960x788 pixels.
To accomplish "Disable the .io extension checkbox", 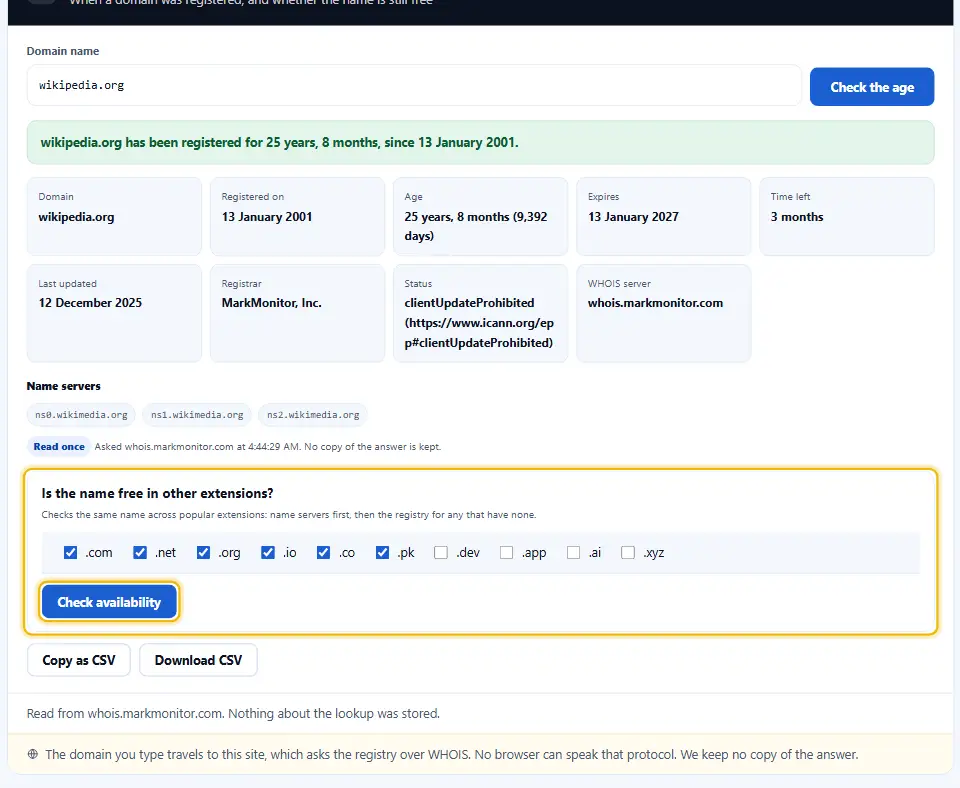I will [x=268, y=552].
